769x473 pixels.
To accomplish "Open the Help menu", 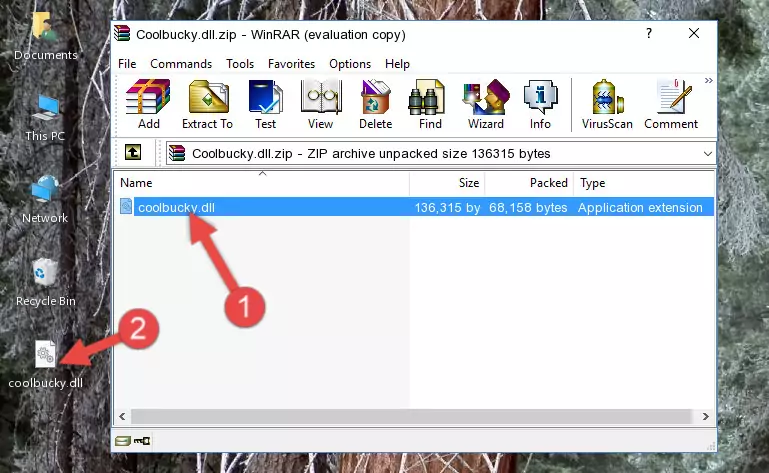I will click(x=397, y=64).
